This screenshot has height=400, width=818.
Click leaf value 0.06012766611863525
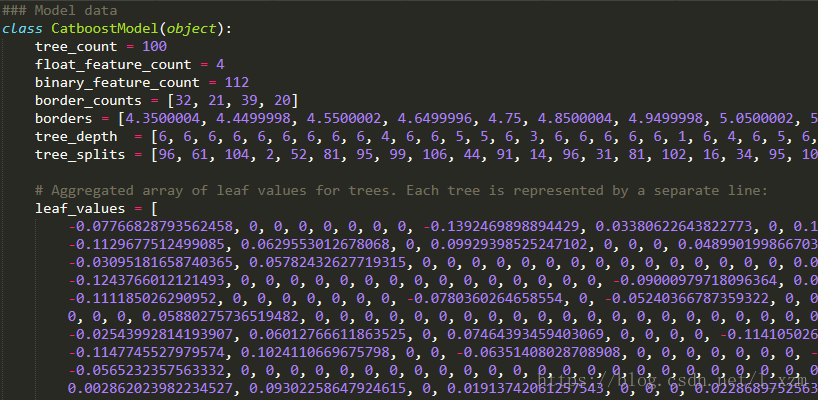click(328, 335)
